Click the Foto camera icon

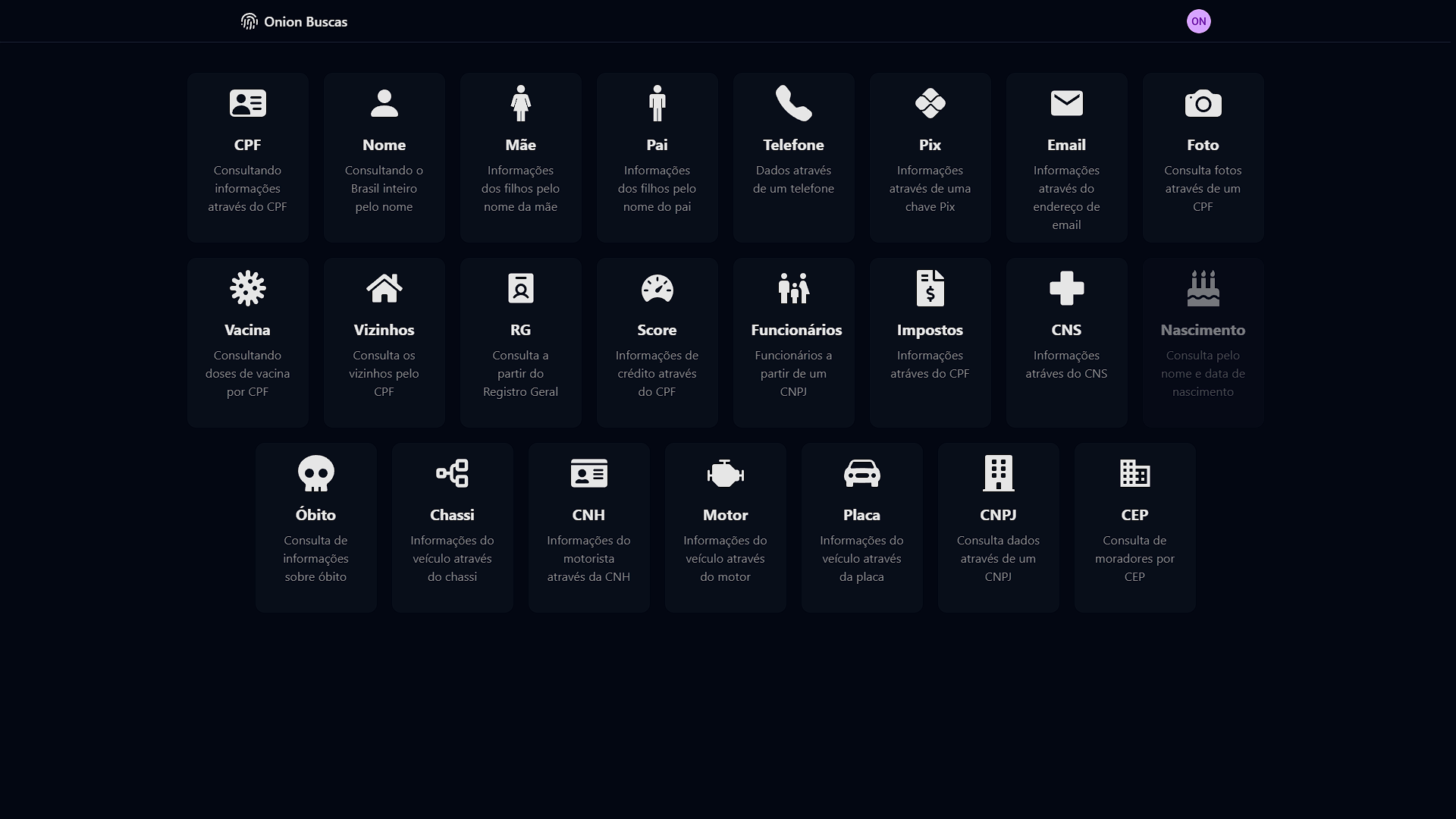coord(1203,103)
